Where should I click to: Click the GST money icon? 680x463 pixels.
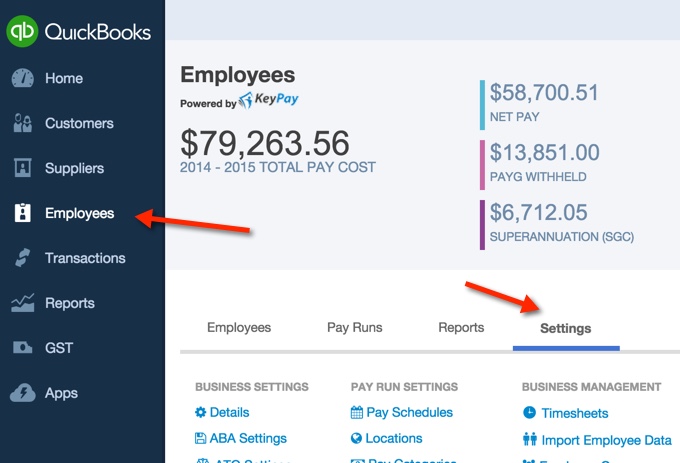[23, 347]
